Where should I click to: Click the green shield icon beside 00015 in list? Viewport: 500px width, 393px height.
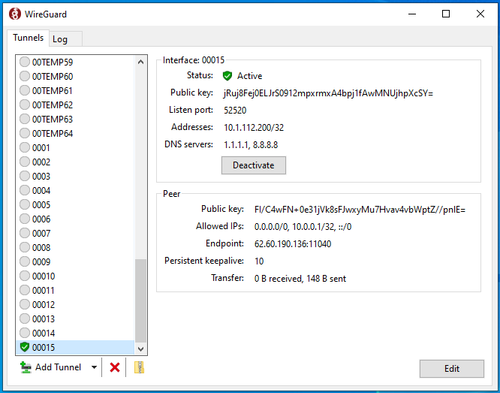(24, 347)
